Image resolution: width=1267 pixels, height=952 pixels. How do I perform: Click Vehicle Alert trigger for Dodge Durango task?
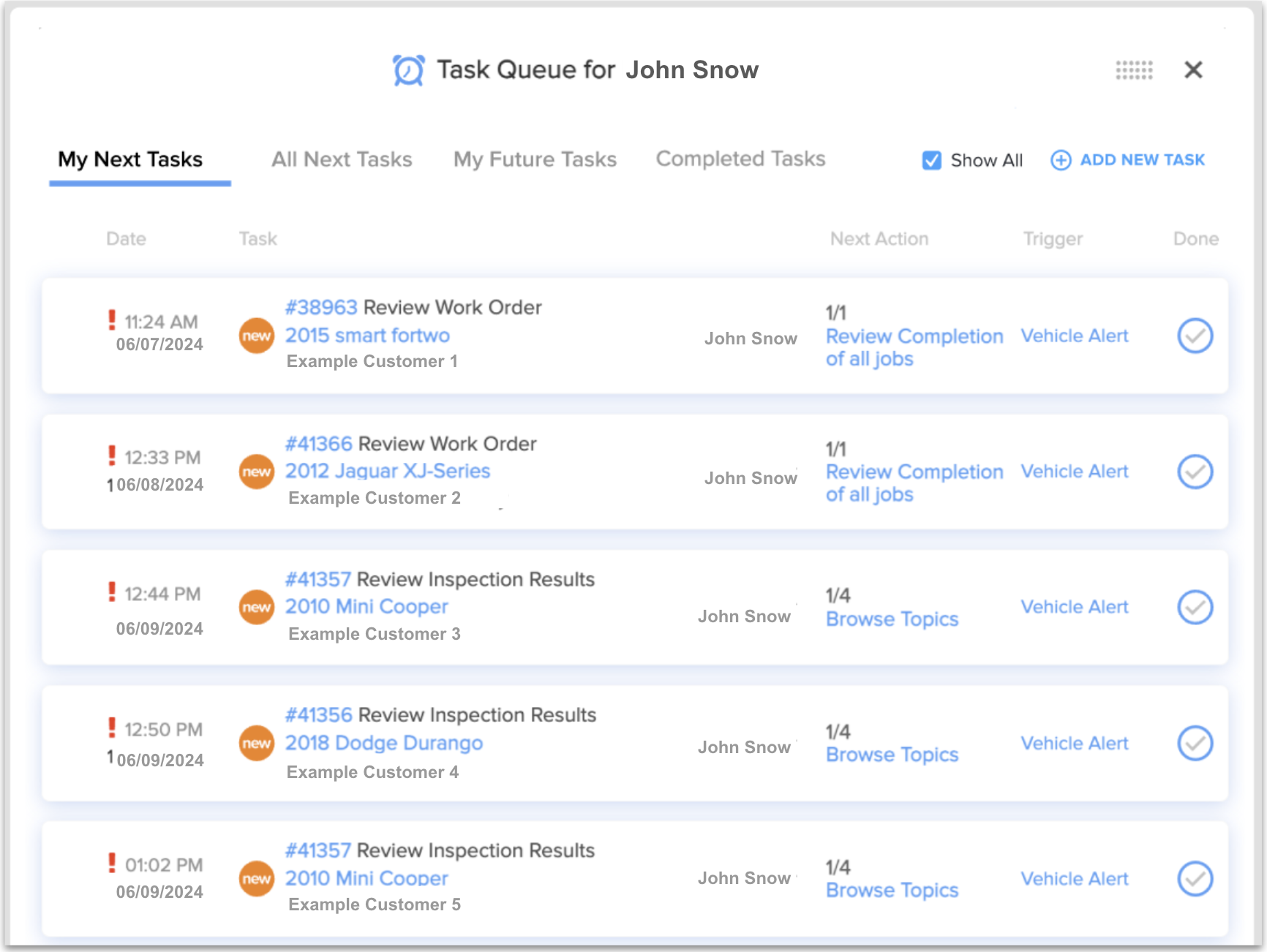pyautogui.click(x=1075, y=743)
